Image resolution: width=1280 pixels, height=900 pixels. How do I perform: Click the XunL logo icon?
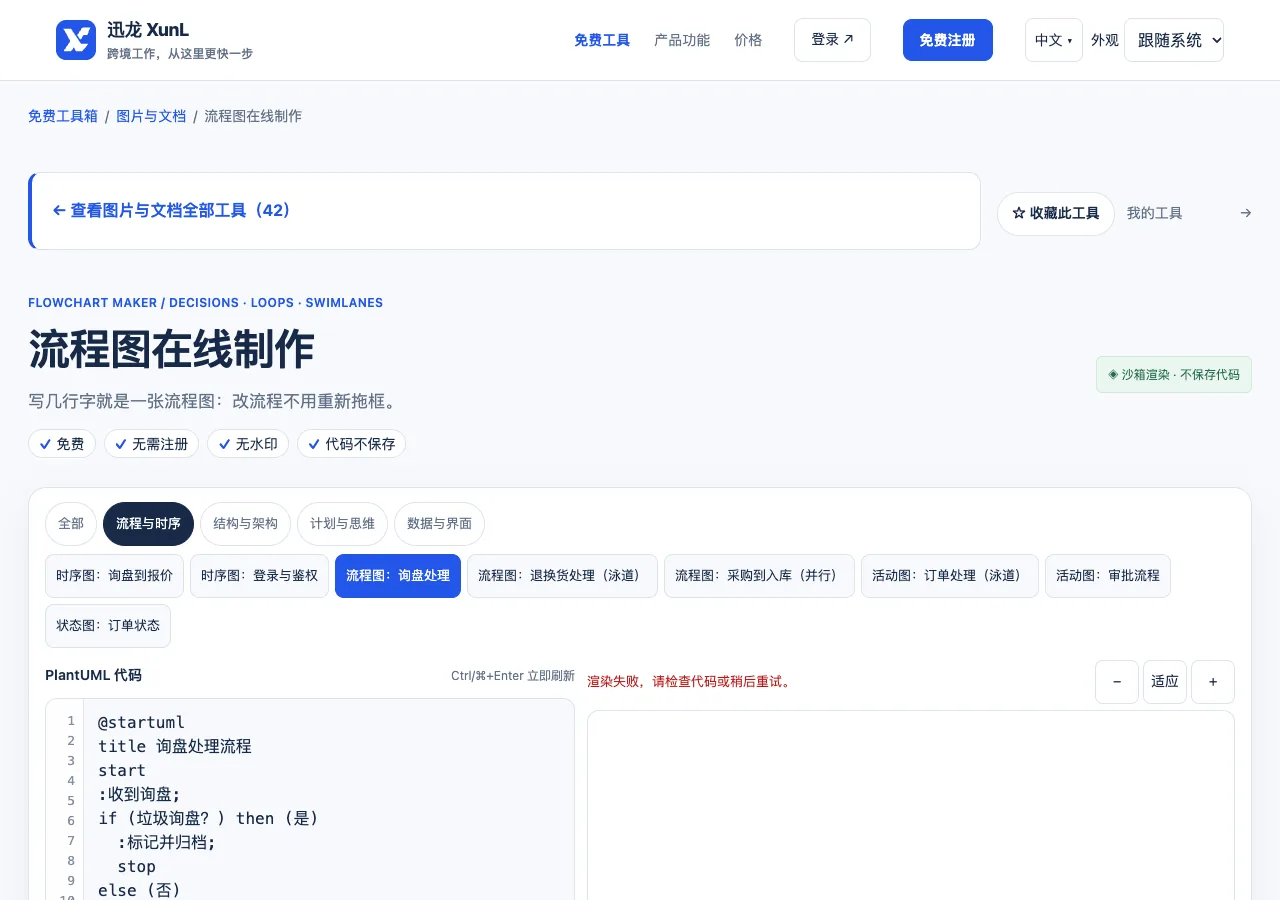[76, 40]
